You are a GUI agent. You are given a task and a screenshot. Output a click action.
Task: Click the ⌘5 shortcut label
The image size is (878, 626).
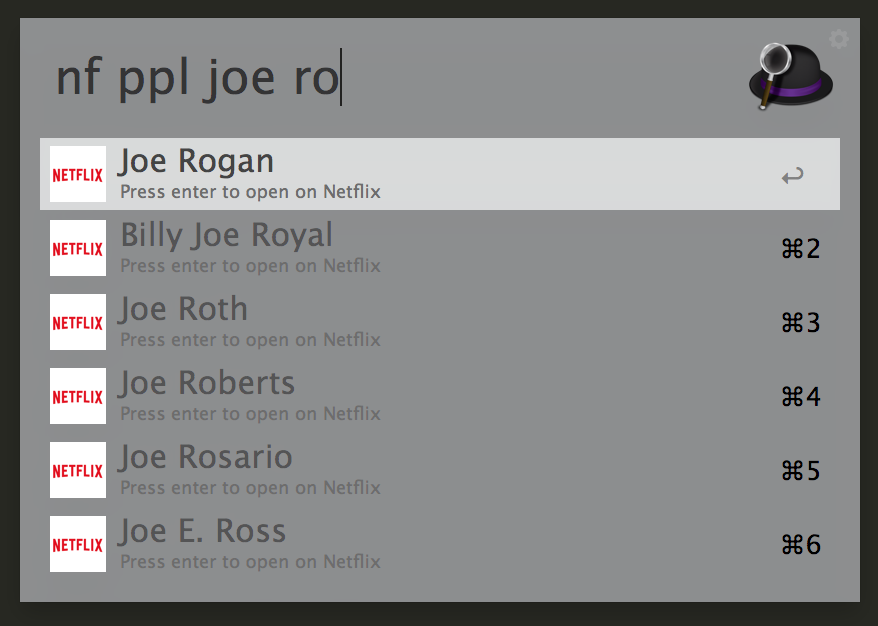point(800,471)
